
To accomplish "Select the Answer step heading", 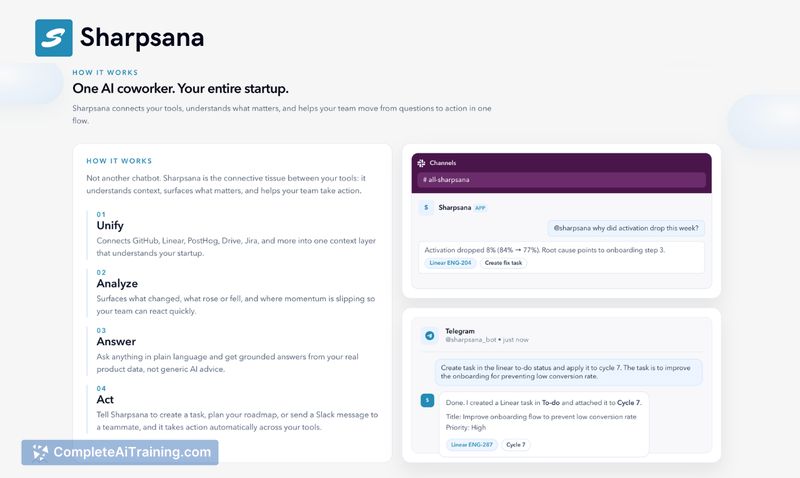I will point(116,341).
